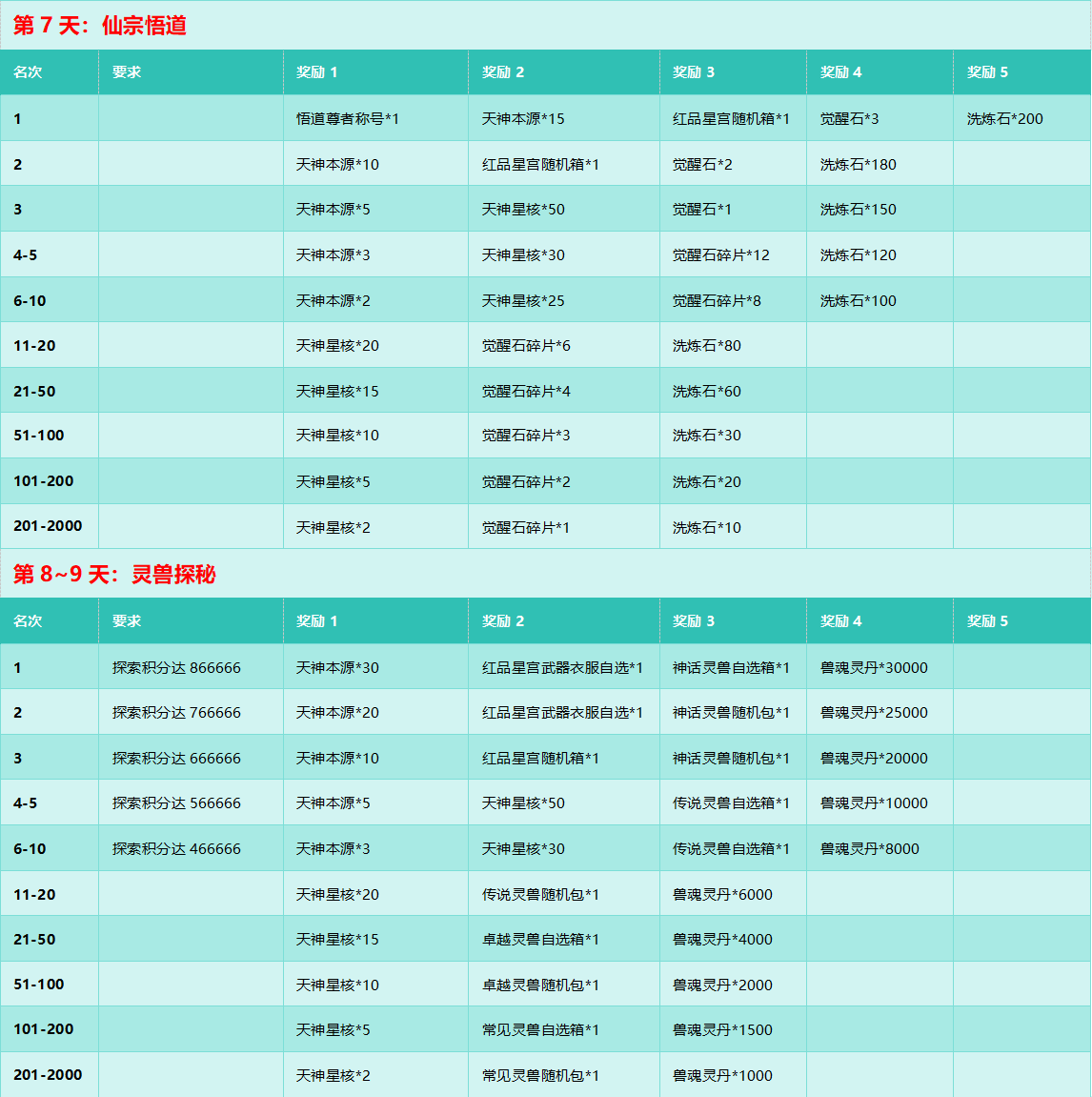
Task: Select the cell 探索积分达 566666
Action: (x=191, y=802)
